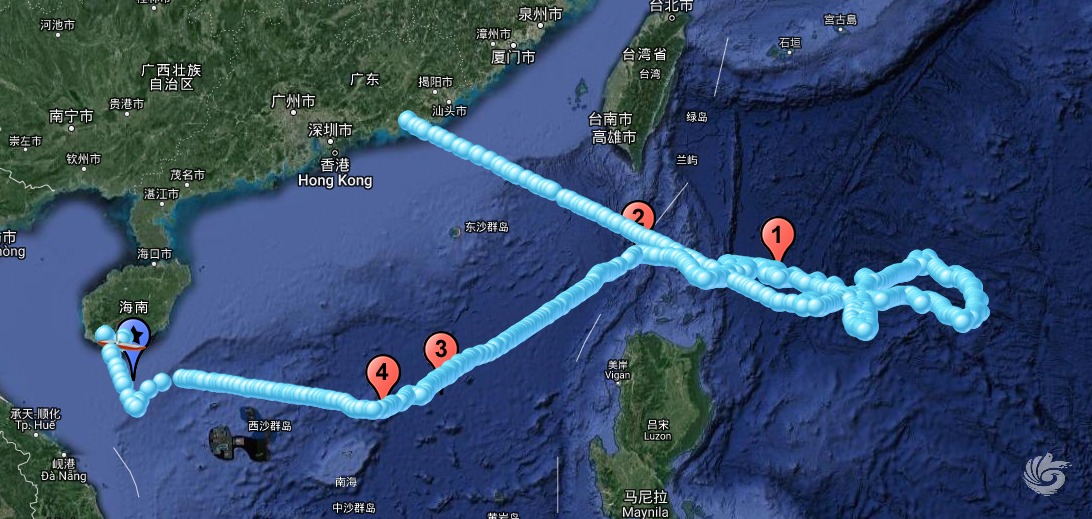Click the track start point near 汕头市
This screenshot has width=1092, height=519.
407,121
